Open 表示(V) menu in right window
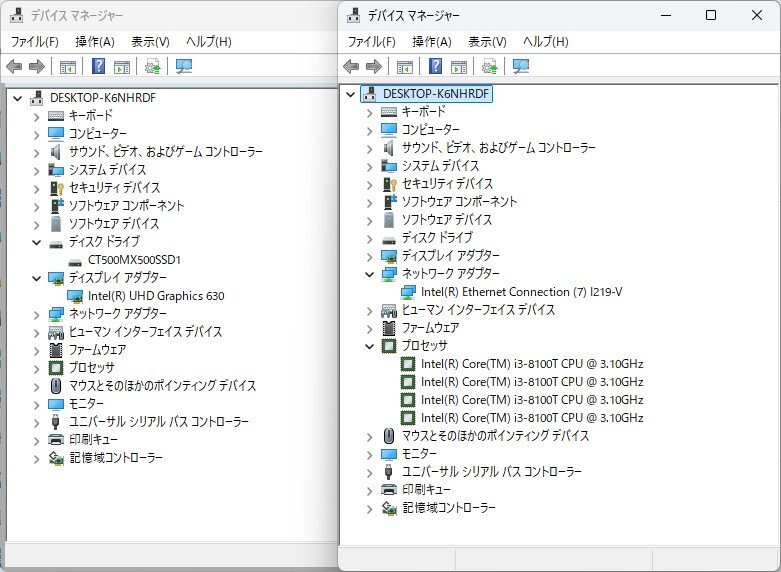The height and width of the screenshot is (572, 781). (x=487, y=41)
